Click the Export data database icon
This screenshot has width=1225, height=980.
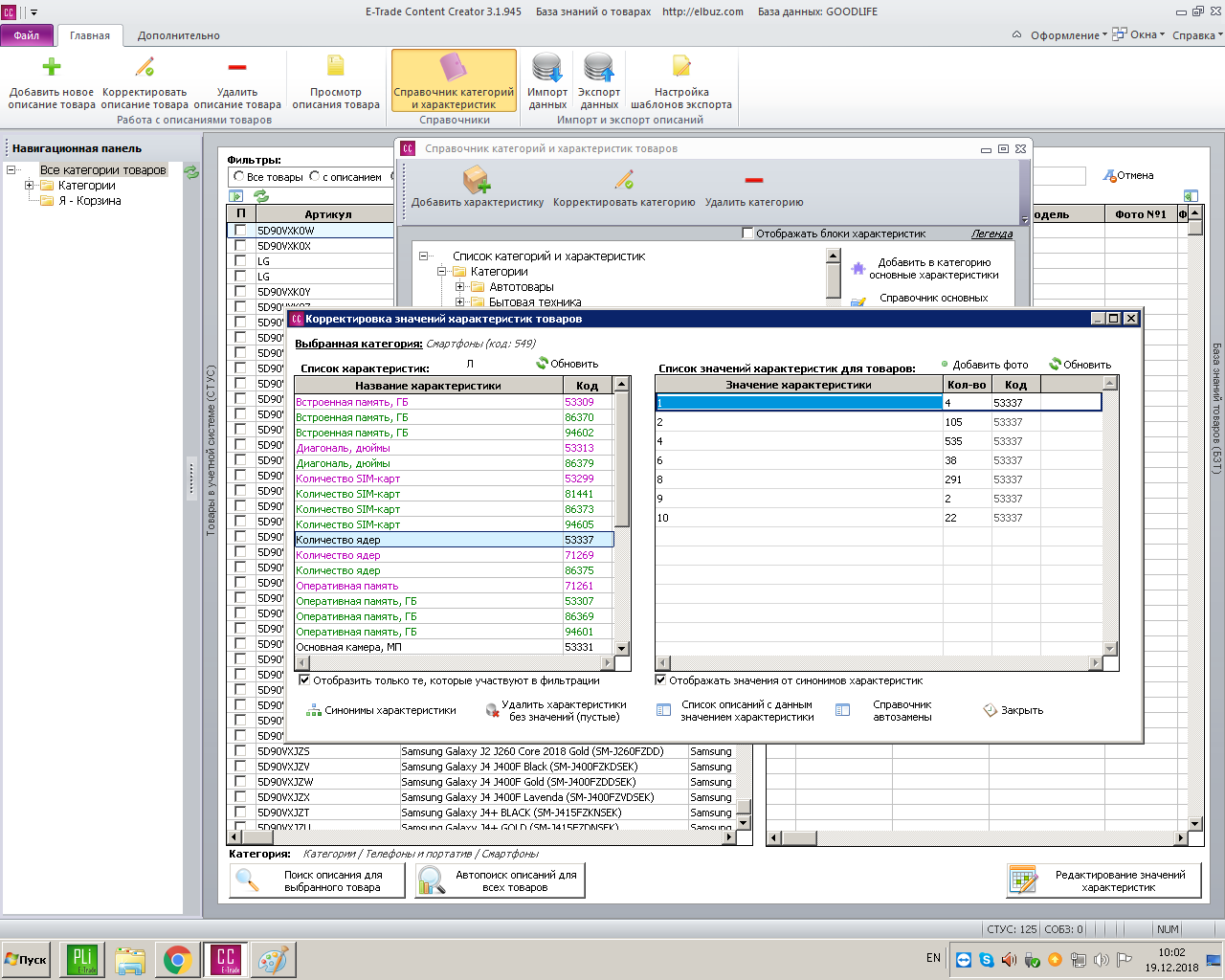599,68
